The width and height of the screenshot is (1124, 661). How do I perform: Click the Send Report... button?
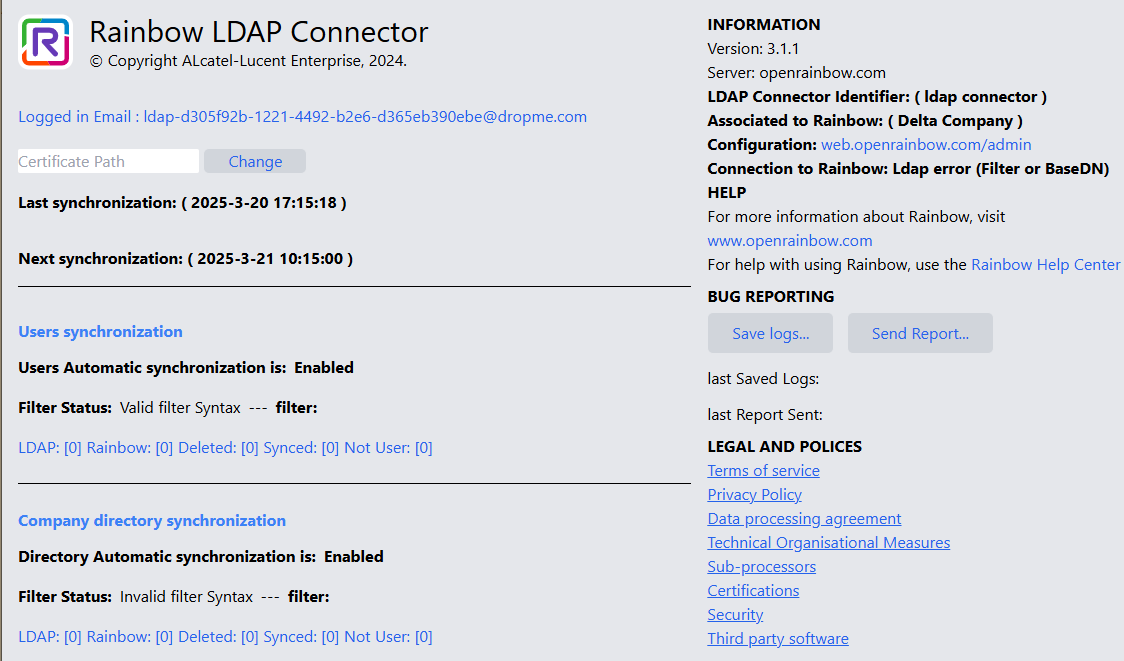pyautogui.click(x=920, y=333)
